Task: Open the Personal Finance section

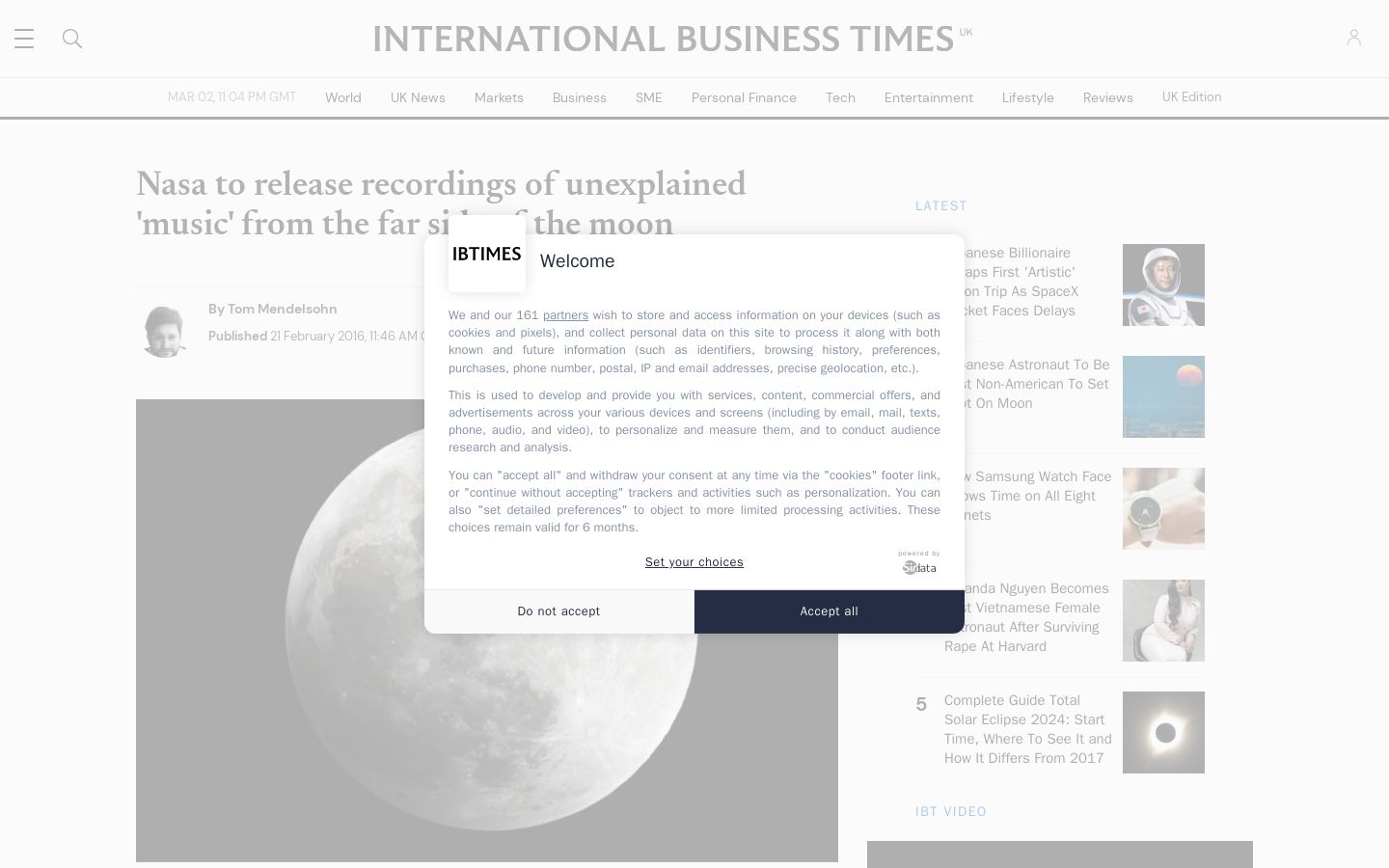Action: tap(744, 97)
